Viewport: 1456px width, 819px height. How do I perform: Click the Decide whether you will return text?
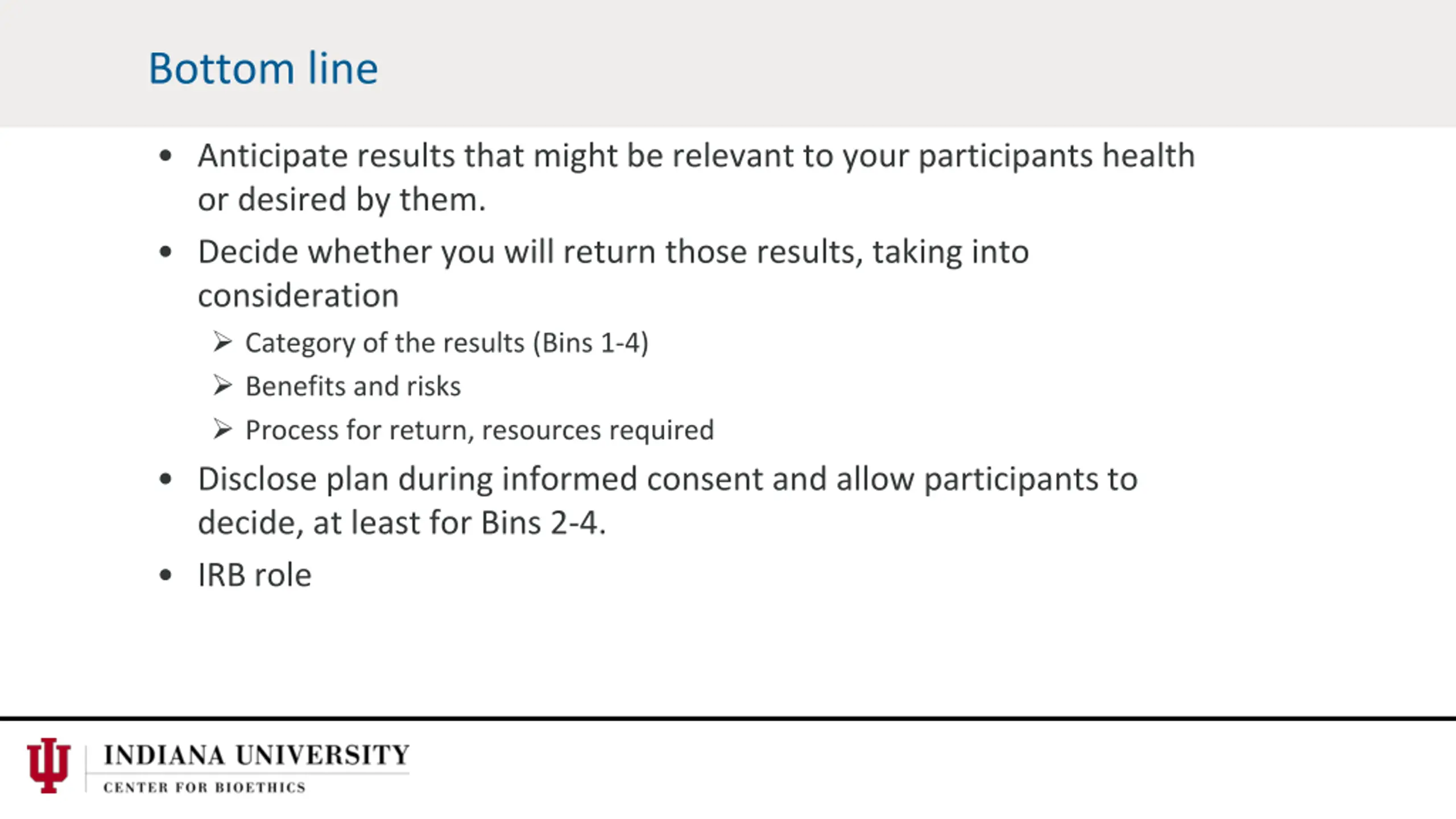tap(613, 274)
